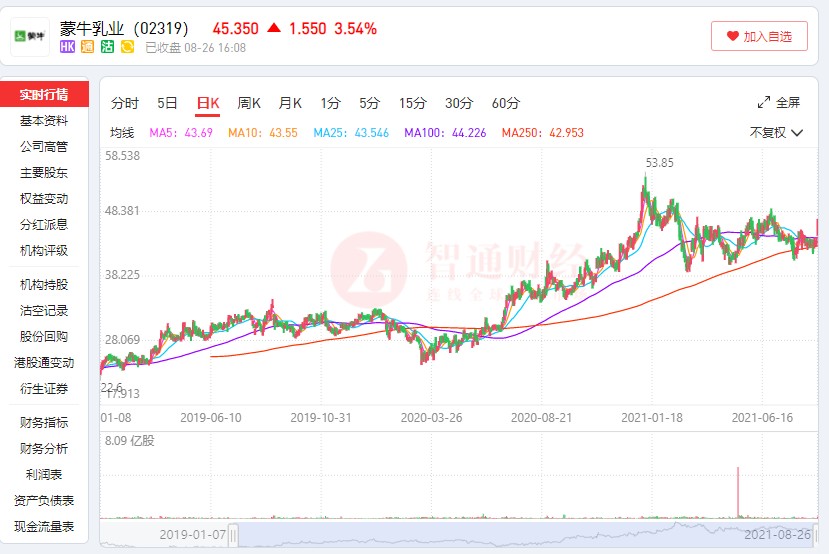Image resolution: width=829 pixels, height=554 pixels.
Task: Click the 8.09 亿股 volume label
Action: 130,441
